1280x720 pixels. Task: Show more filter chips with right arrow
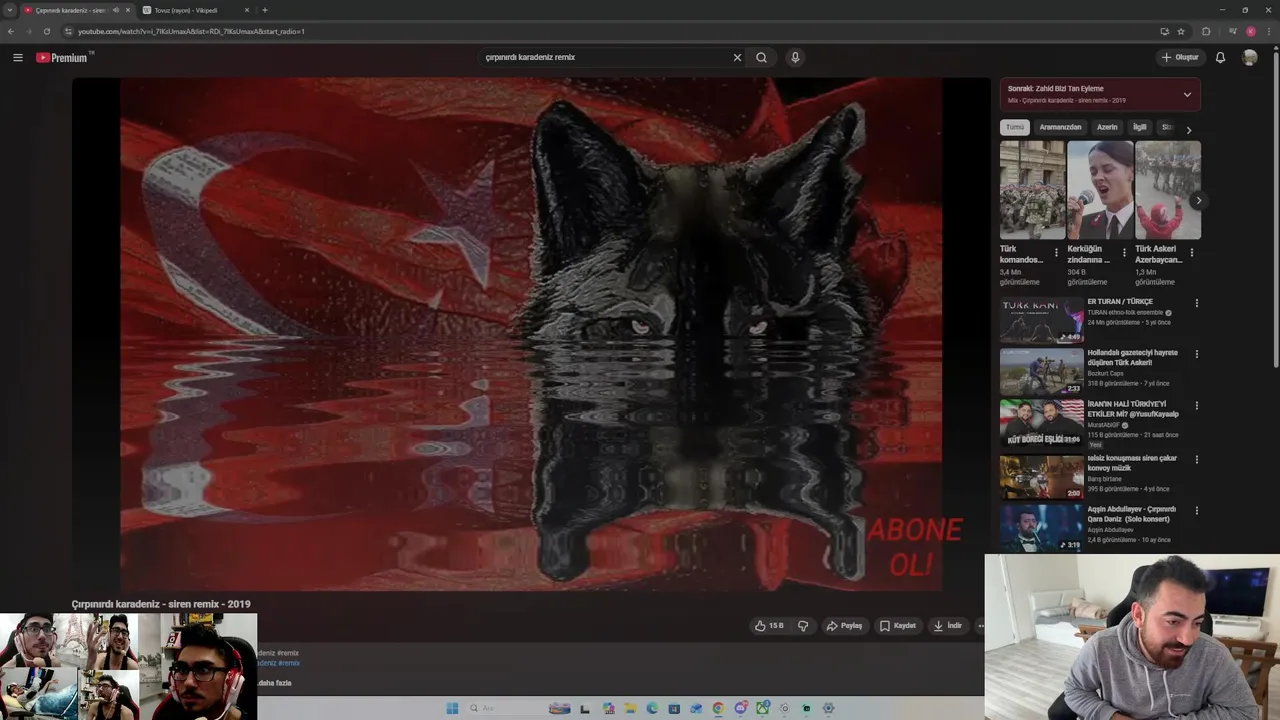coord(1188,130)
